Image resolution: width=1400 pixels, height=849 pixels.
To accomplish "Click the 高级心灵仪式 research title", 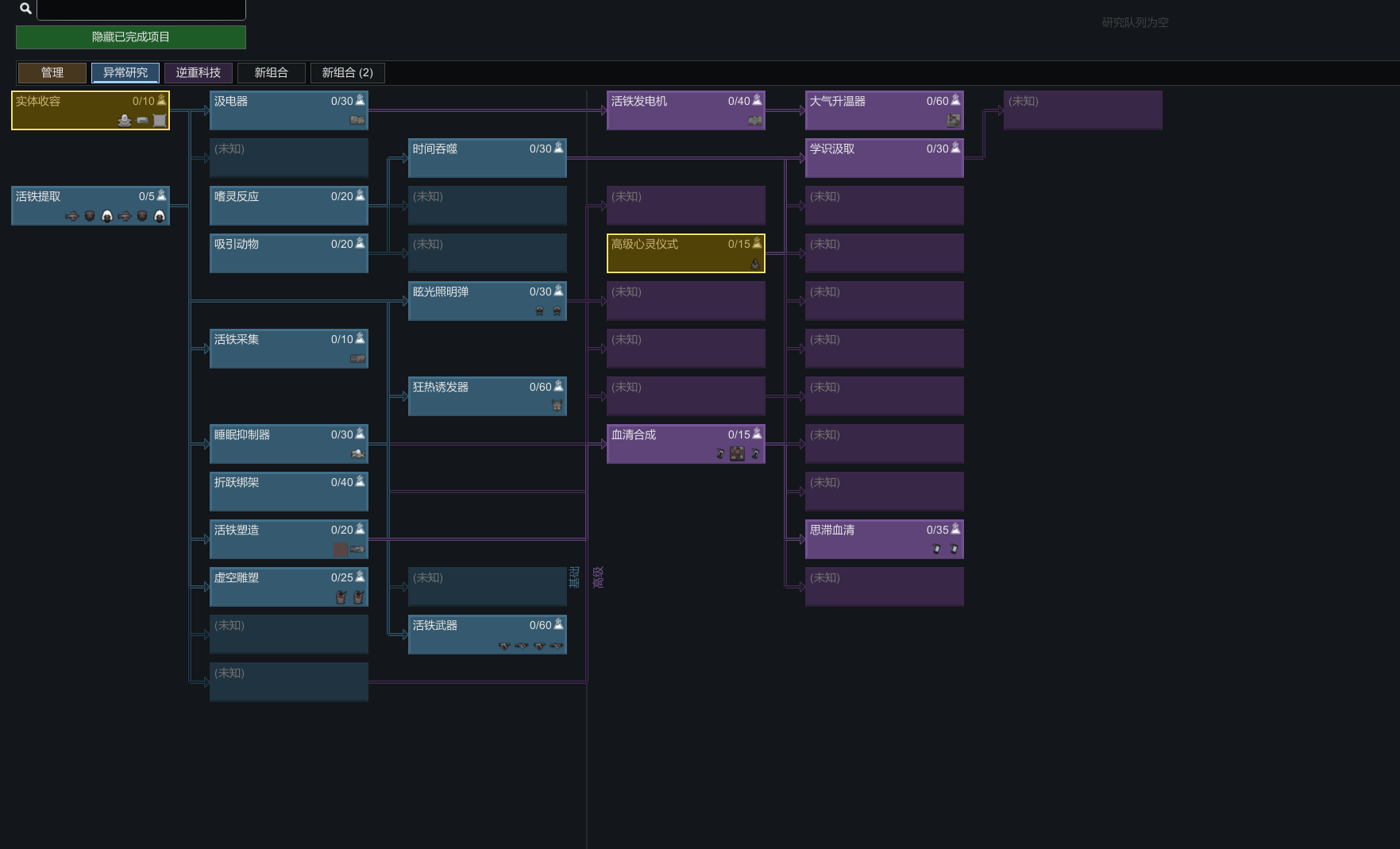I will click(x=645, y=244).
